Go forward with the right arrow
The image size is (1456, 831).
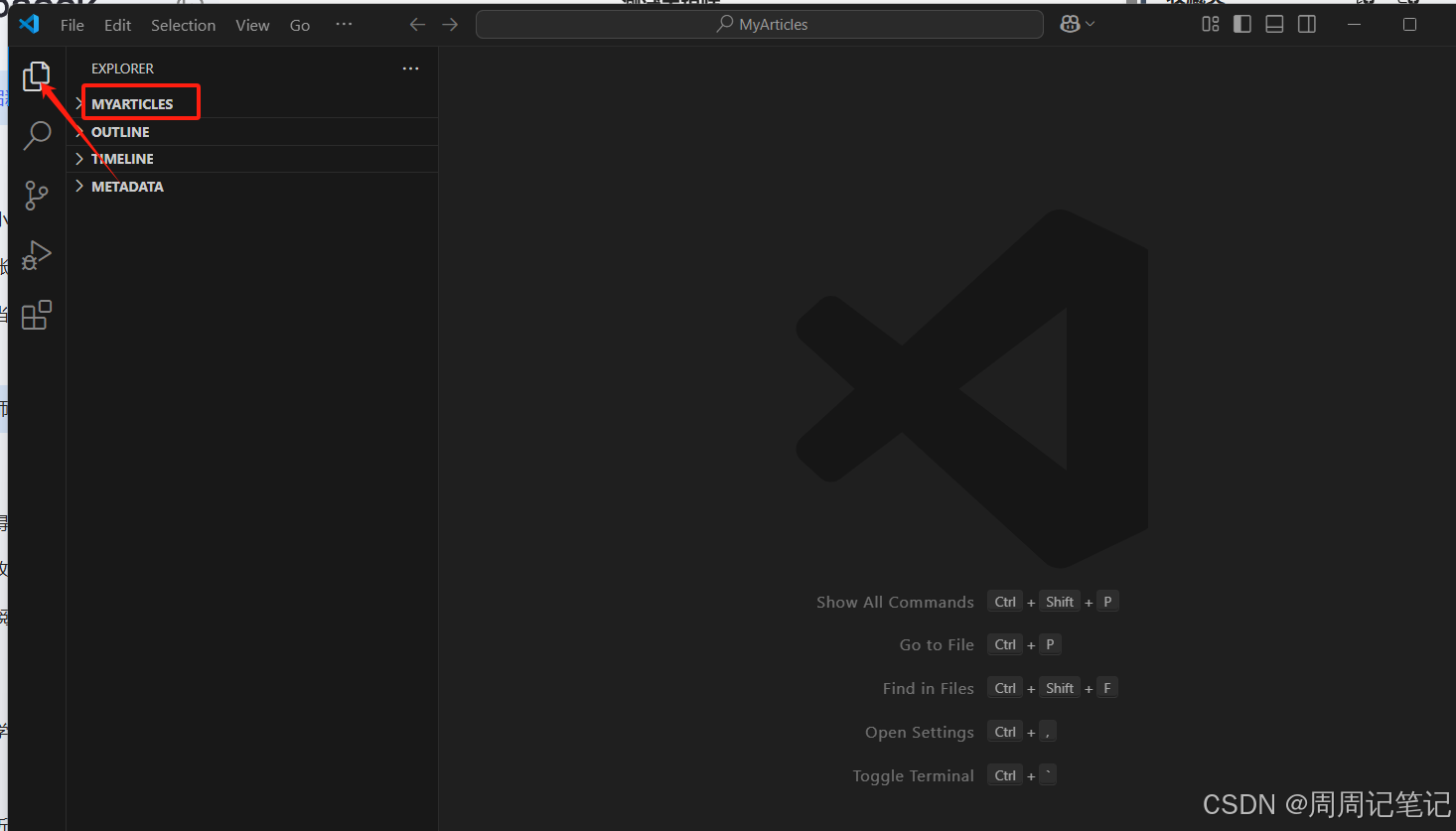pyautogui.click(x=450, y=25)
